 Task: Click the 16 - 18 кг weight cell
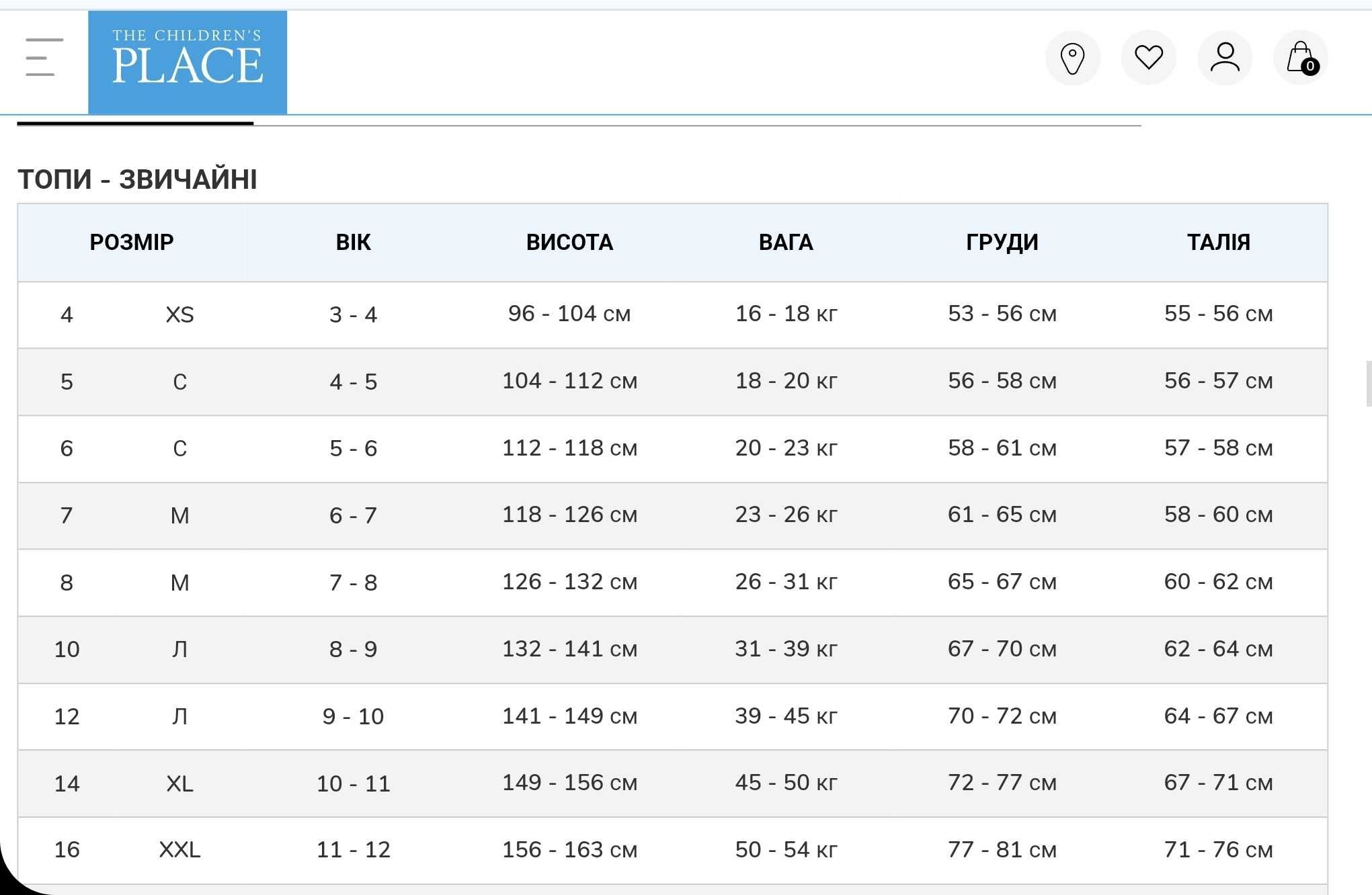pyautogui.click(x=786, y=313)
